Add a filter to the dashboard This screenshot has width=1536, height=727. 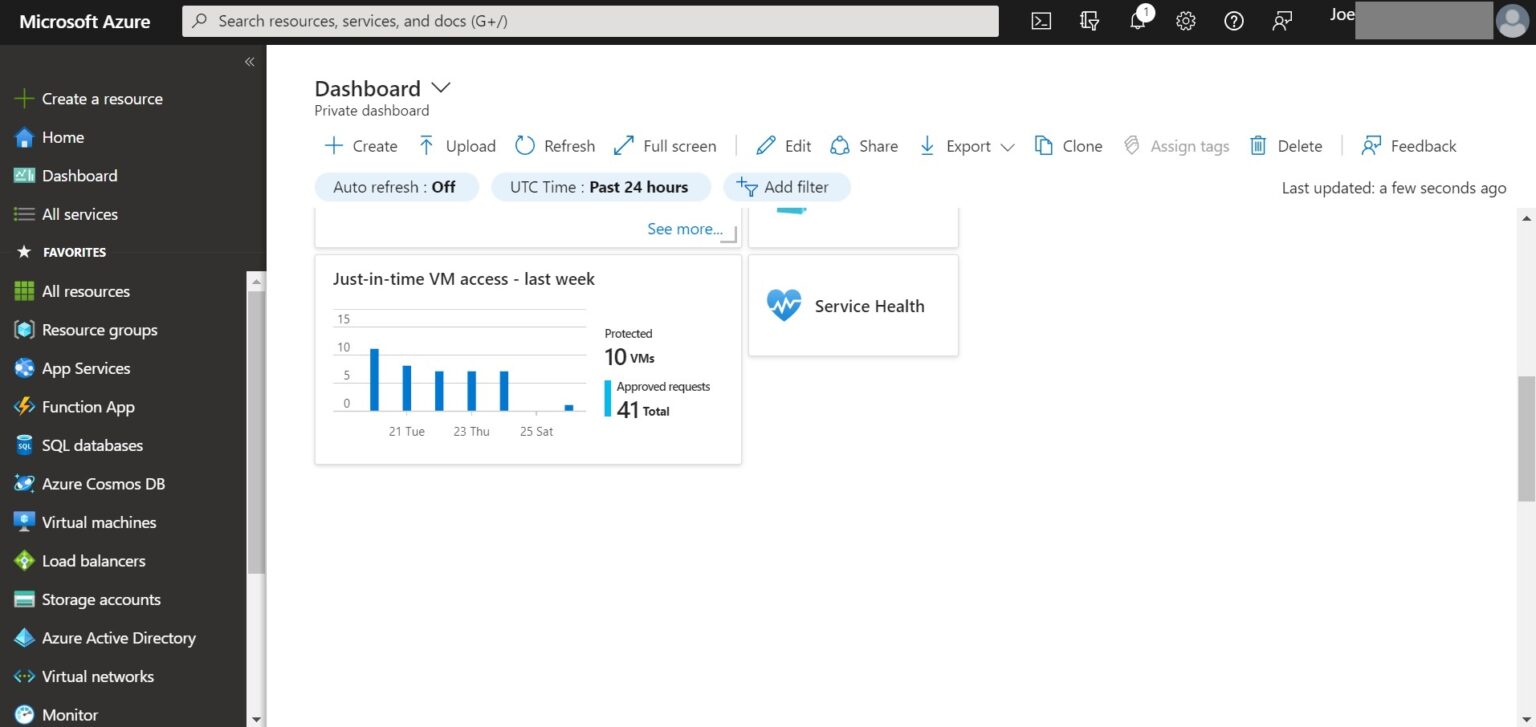click(787, 186)
